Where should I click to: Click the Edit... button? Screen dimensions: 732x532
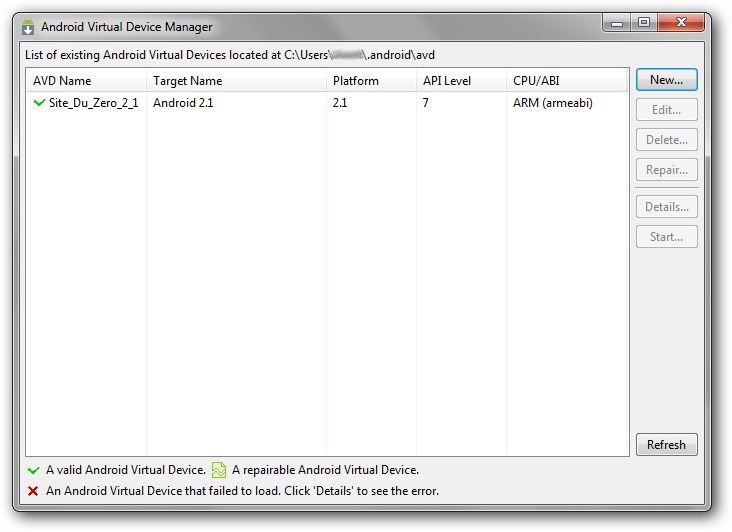coord(666,110)
